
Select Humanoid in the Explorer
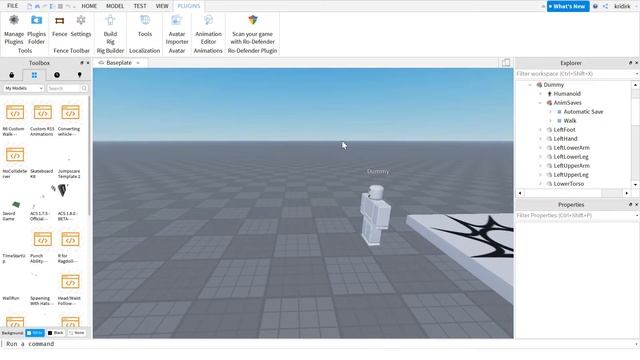coord(567,93)
